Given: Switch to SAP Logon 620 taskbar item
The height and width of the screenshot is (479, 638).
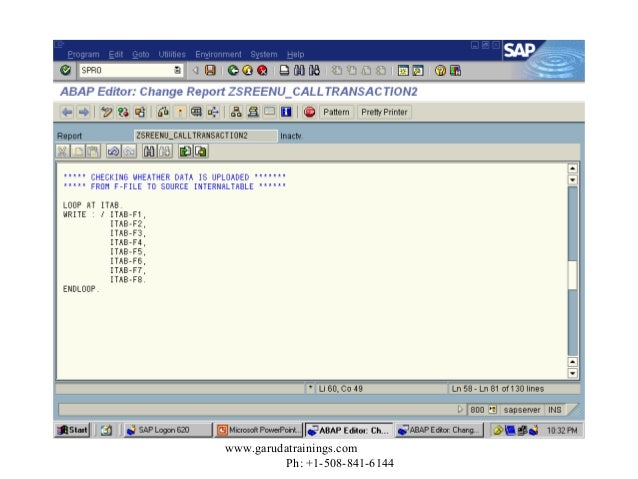Looking at the screenshot, I should click(168, 430).
